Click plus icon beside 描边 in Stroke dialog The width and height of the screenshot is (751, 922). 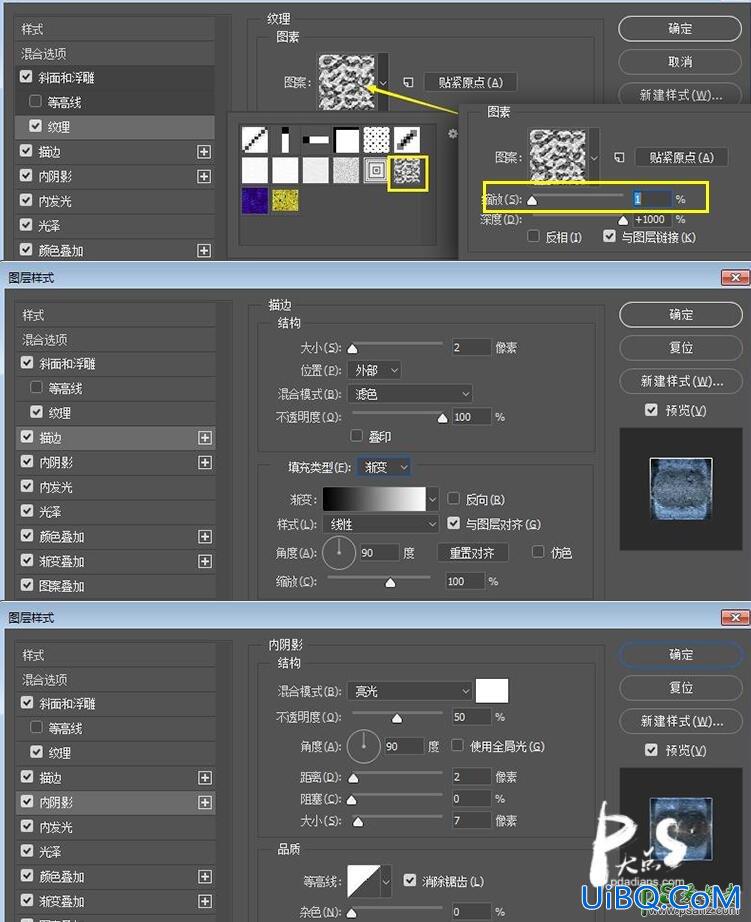pyautogui.click(x=205, y=437)
